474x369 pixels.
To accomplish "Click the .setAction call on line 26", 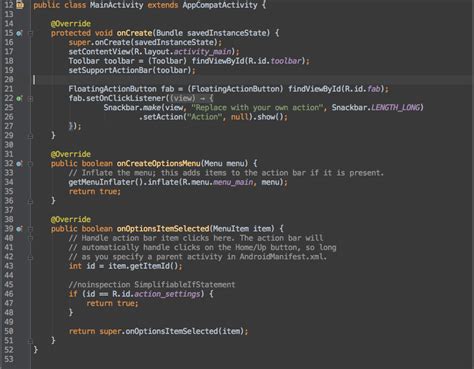I will pyautogui.click(x=161, y=117).
